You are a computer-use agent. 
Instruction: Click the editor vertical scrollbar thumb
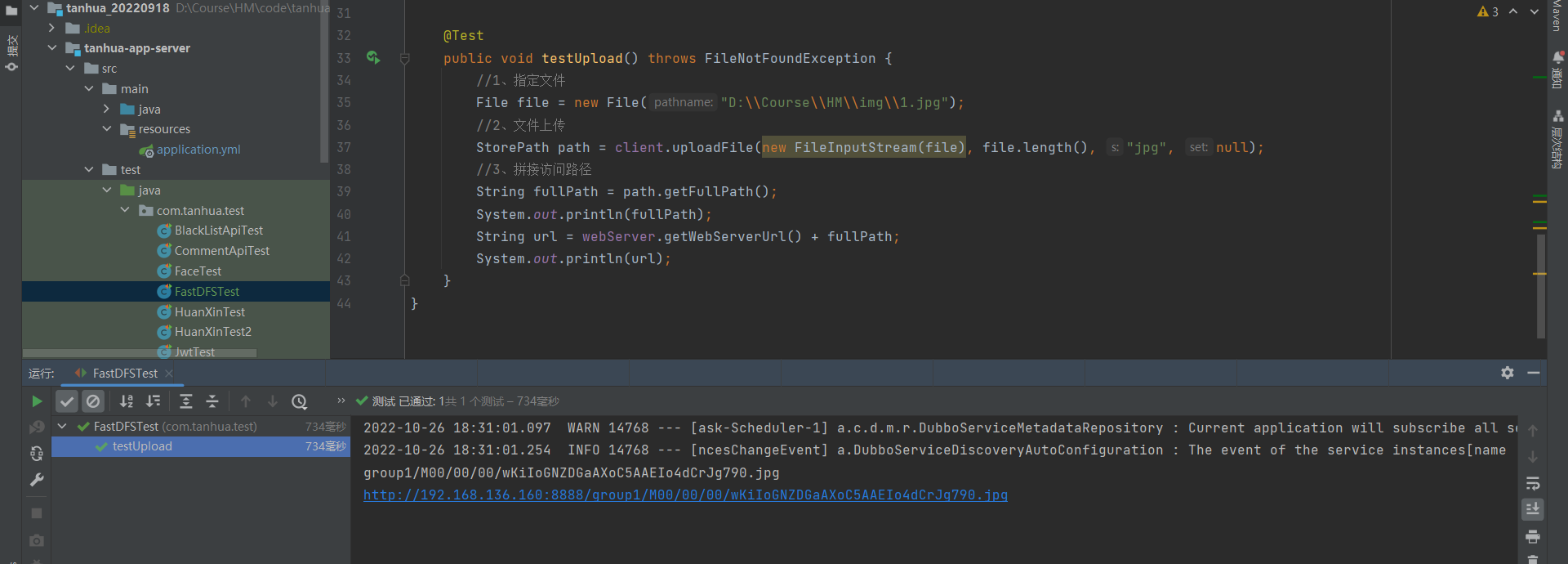[1541, 286]
